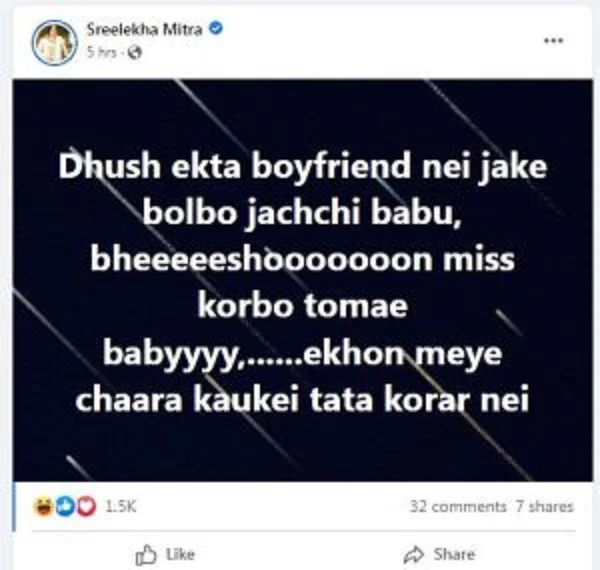This screenshot has height=570, width=600.
Task: Click the Haha laughing reaction emoji
Action: pyautogui.click(x=42, y=507)
